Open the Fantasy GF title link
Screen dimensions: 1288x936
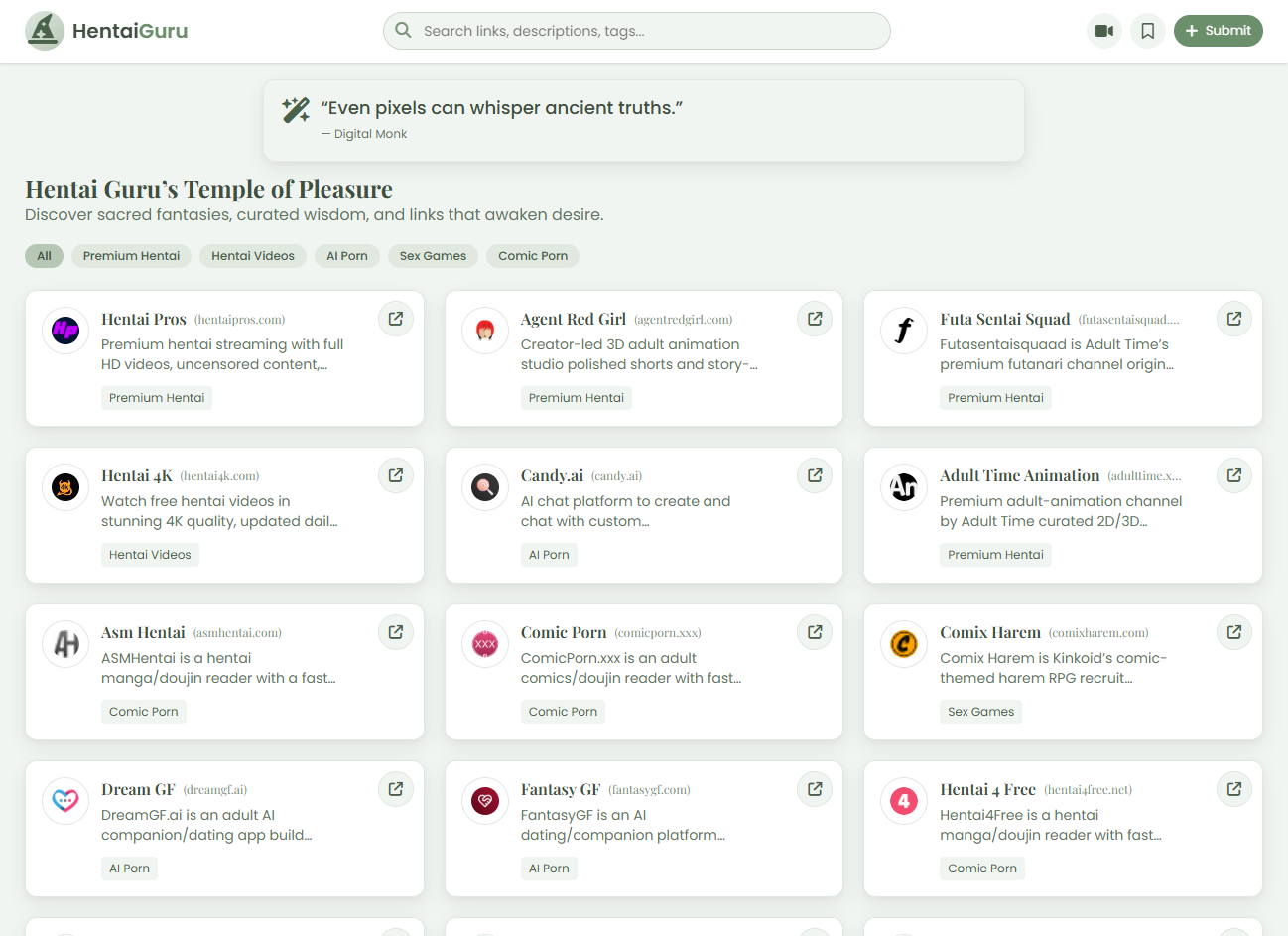click(561, 790)
